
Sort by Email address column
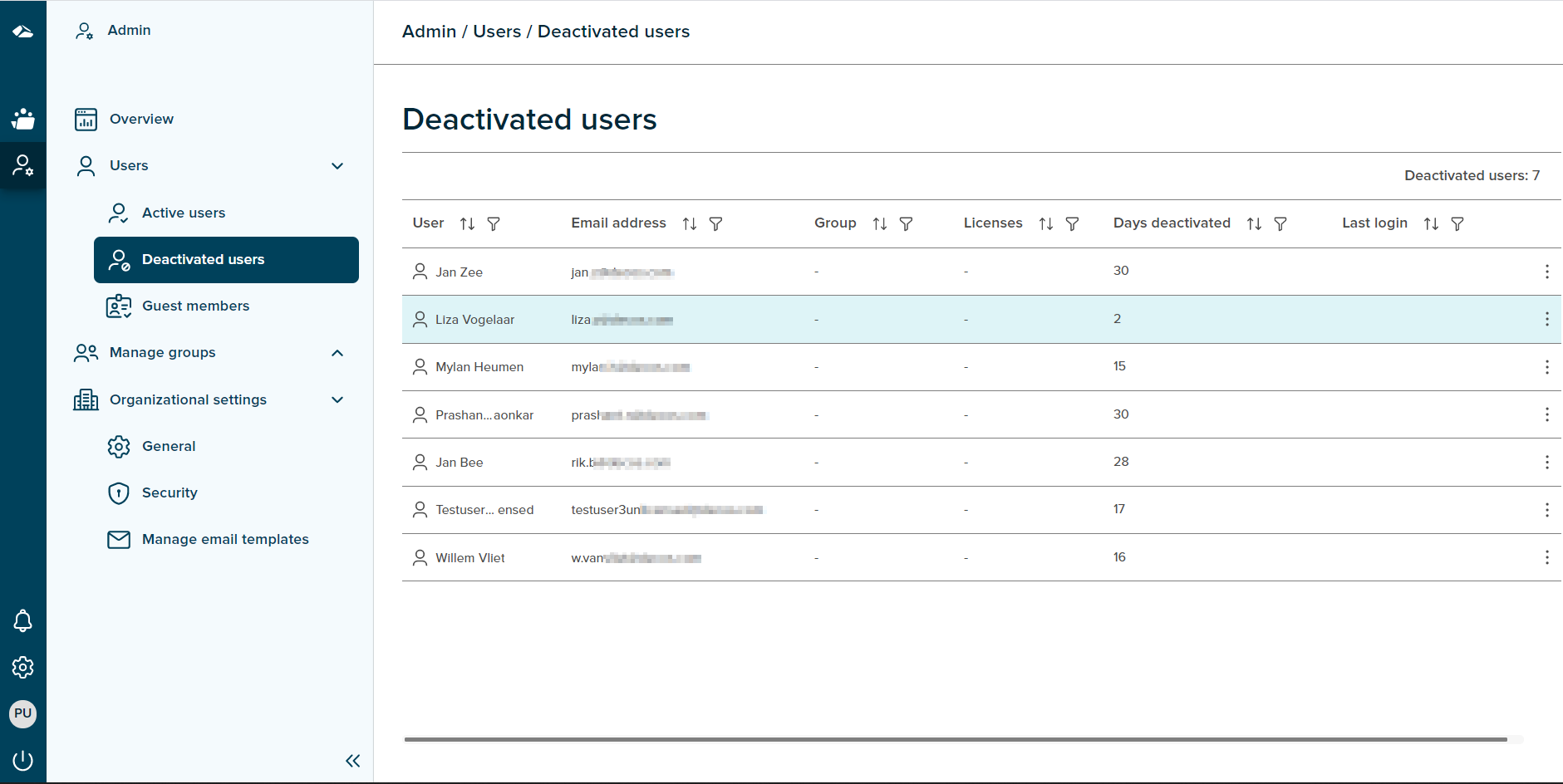690,223
